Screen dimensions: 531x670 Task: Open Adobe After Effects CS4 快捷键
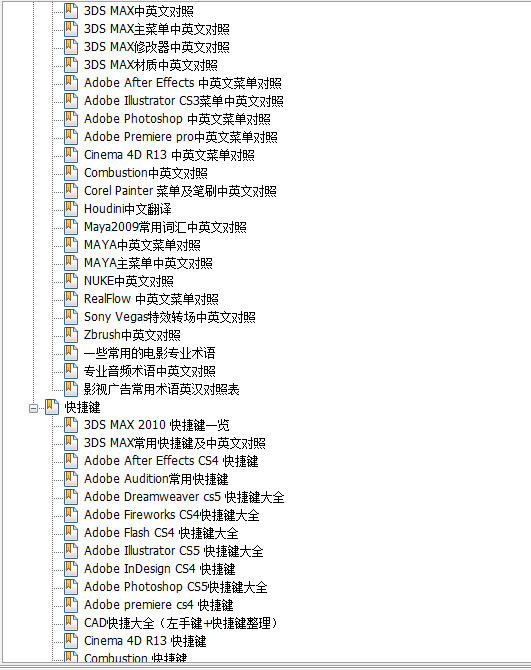click(x=171, y=461)
